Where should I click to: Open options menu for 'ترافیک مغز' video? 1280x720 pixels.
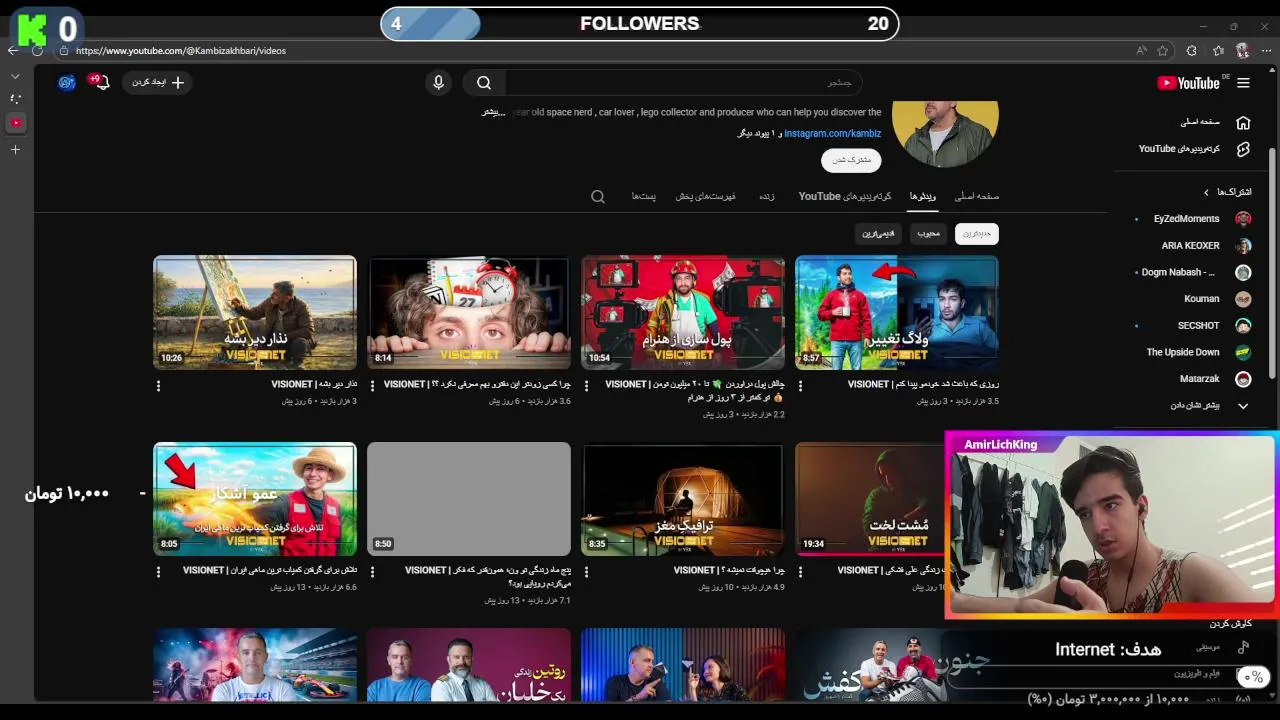coord(586,571)
